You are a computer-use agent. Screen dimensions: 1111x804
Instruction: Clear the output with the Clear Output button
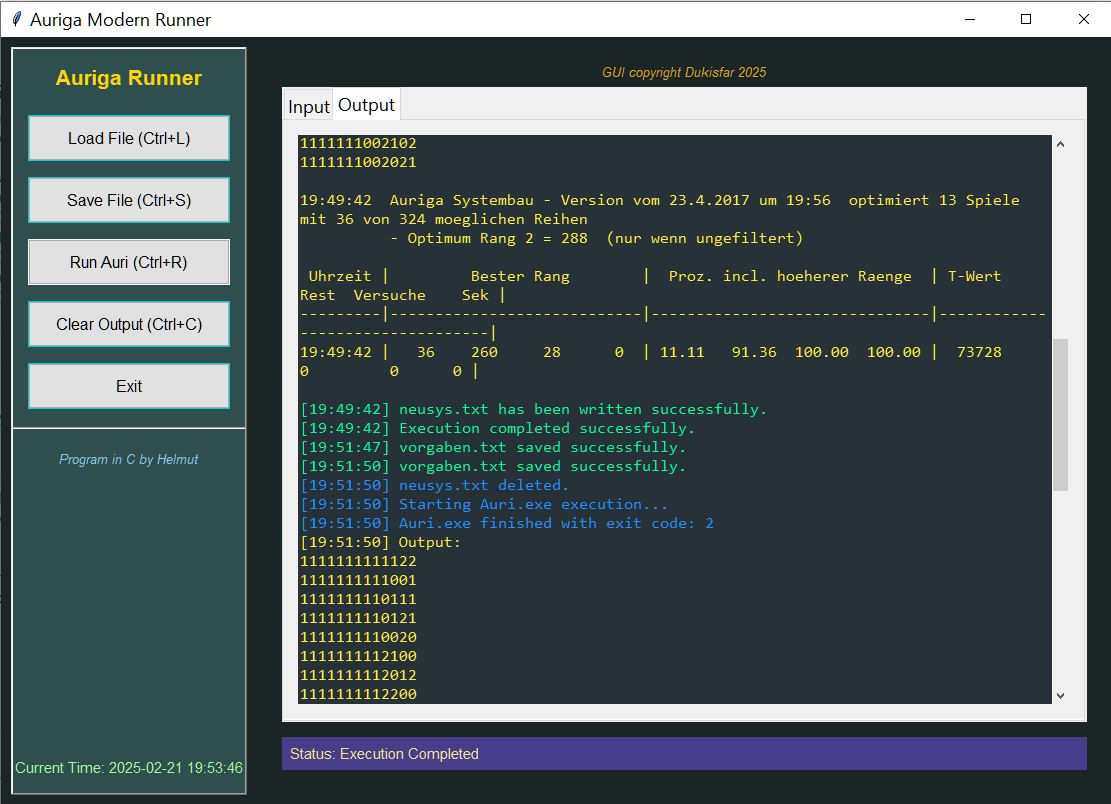click(x=129, y=324)
